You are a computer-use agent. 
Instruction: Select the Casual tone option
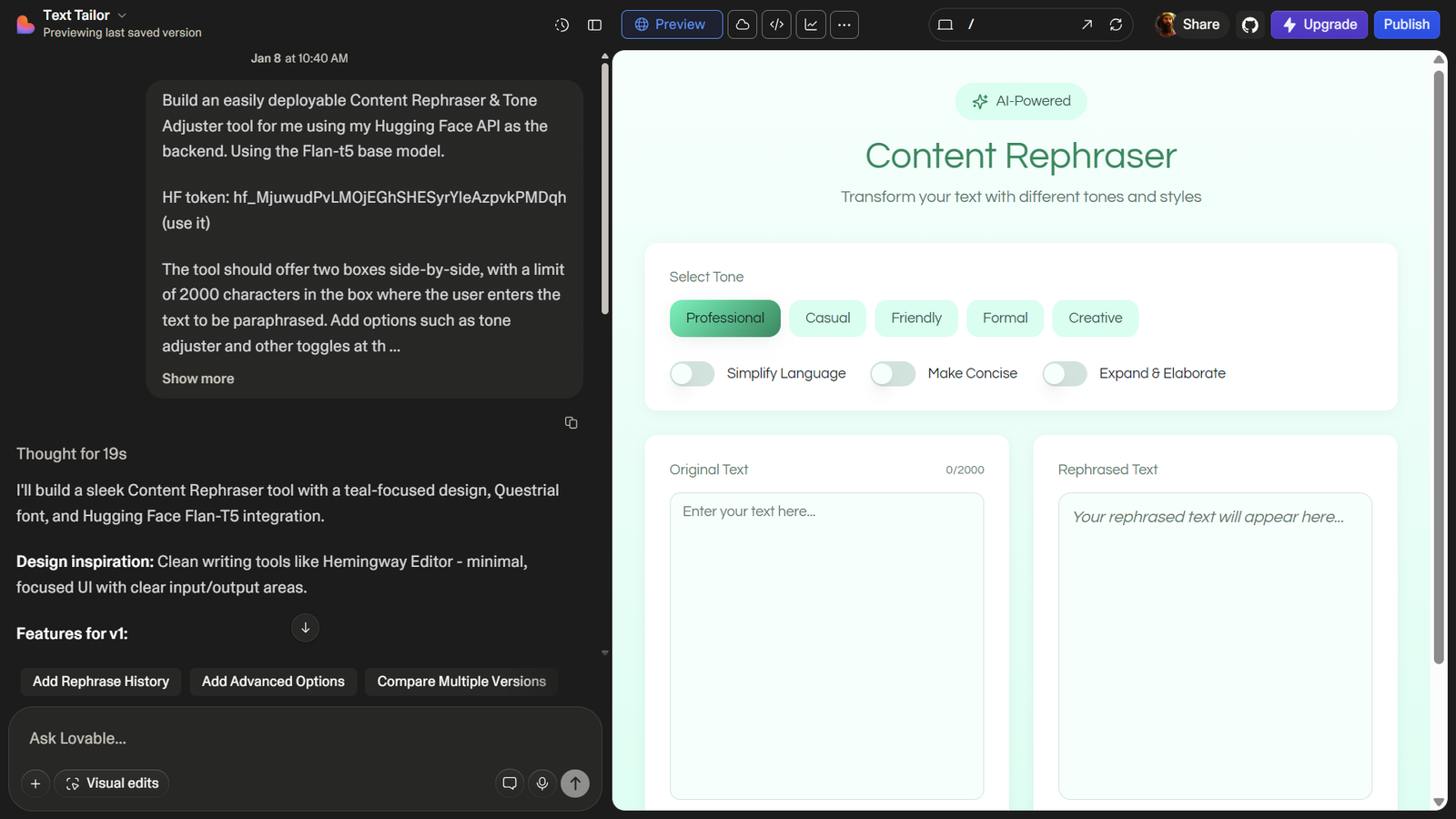point(827,318)
